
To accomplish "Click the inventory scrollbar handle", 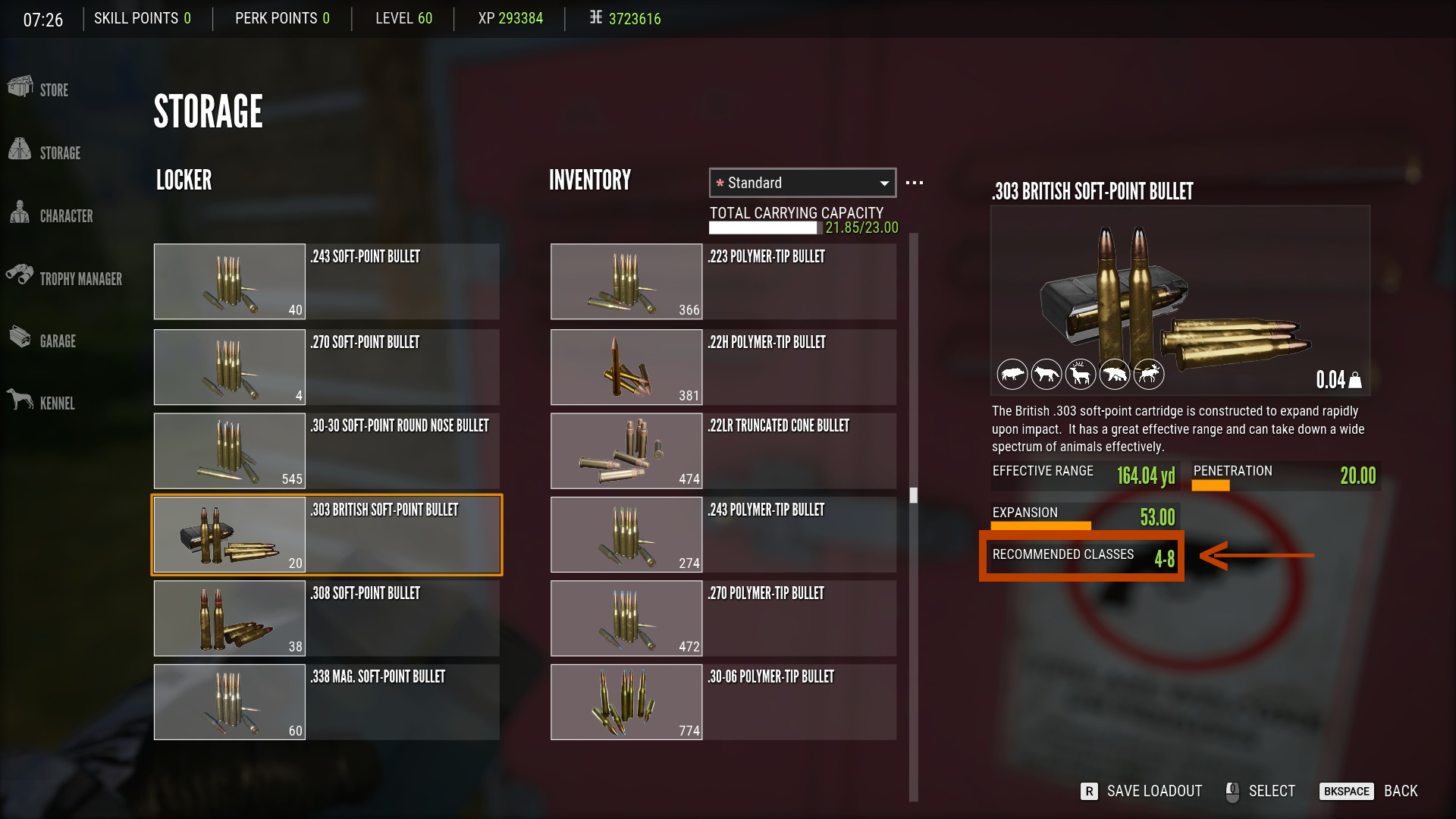I will coord(914,495).
